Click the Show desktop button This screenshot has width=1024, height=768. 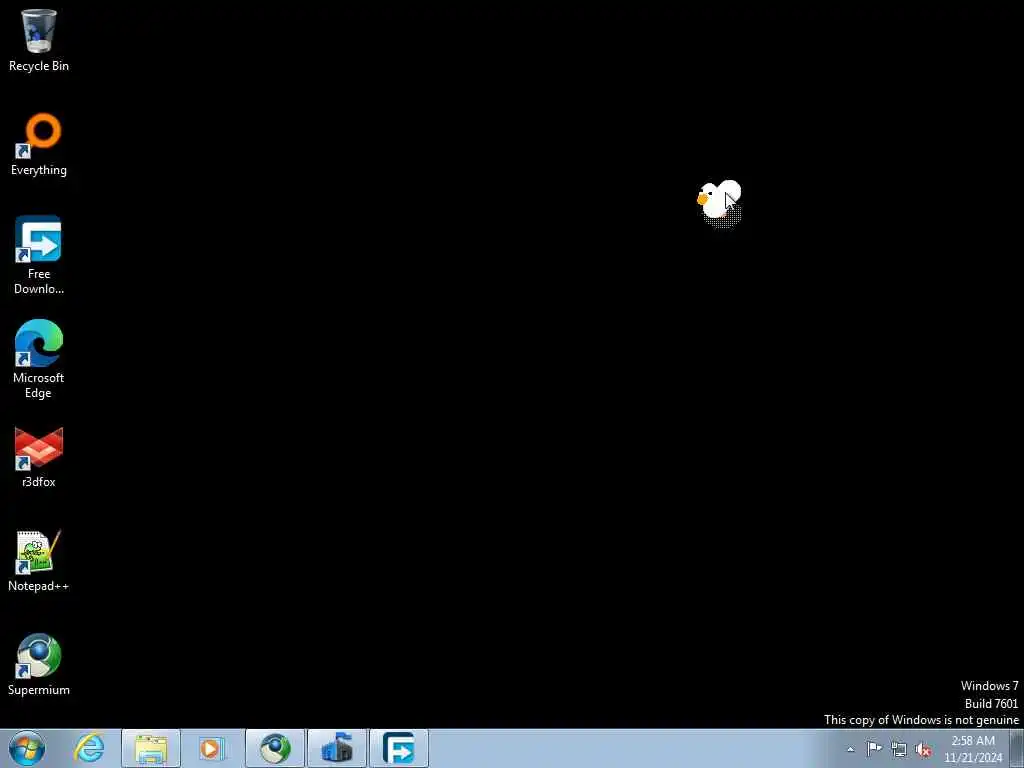pyautogui.click(x=1016, y=748)
